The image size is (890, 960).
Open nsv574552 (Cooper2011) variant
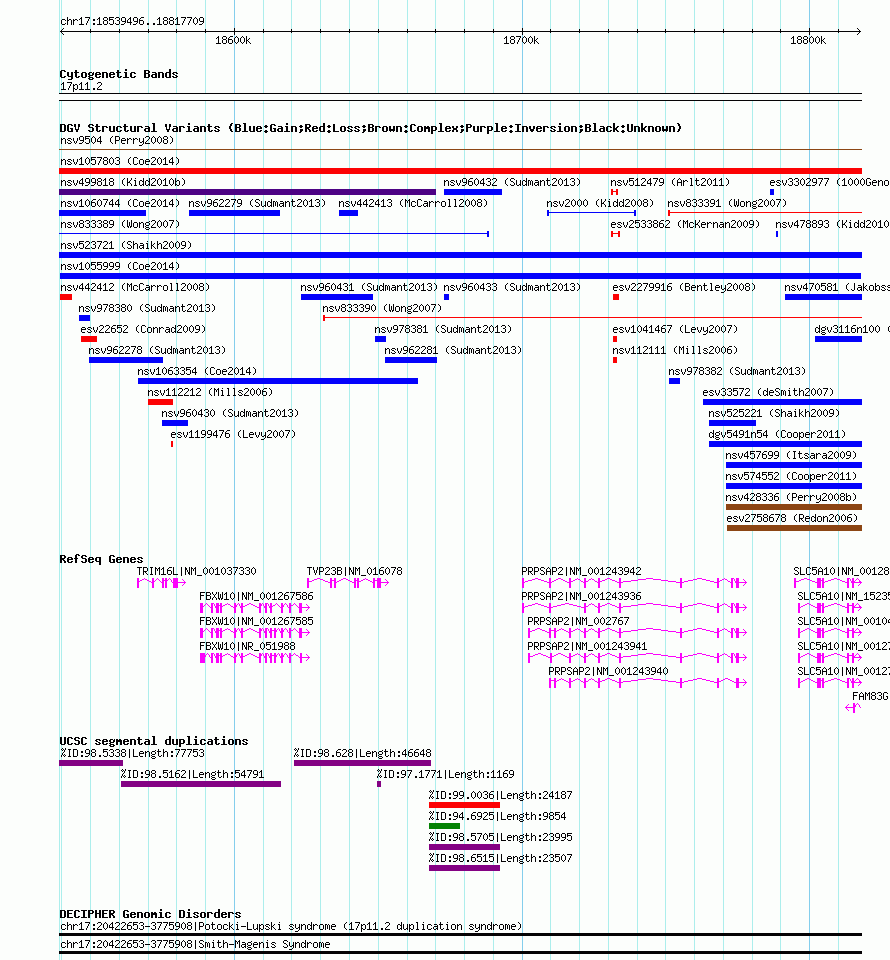click(x=794, y=486)
